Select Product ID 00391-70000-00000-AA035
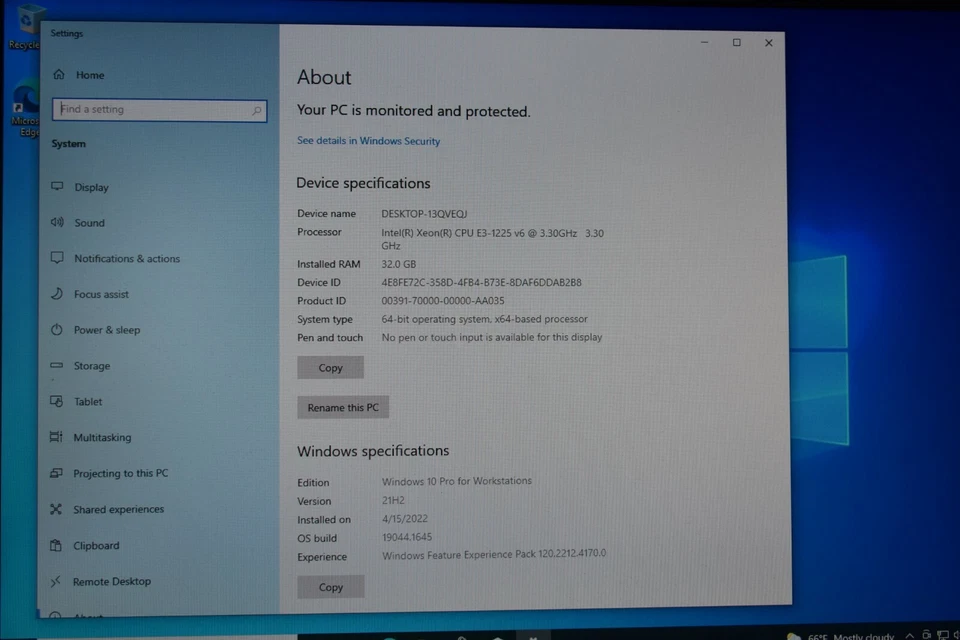 (443, 301)
